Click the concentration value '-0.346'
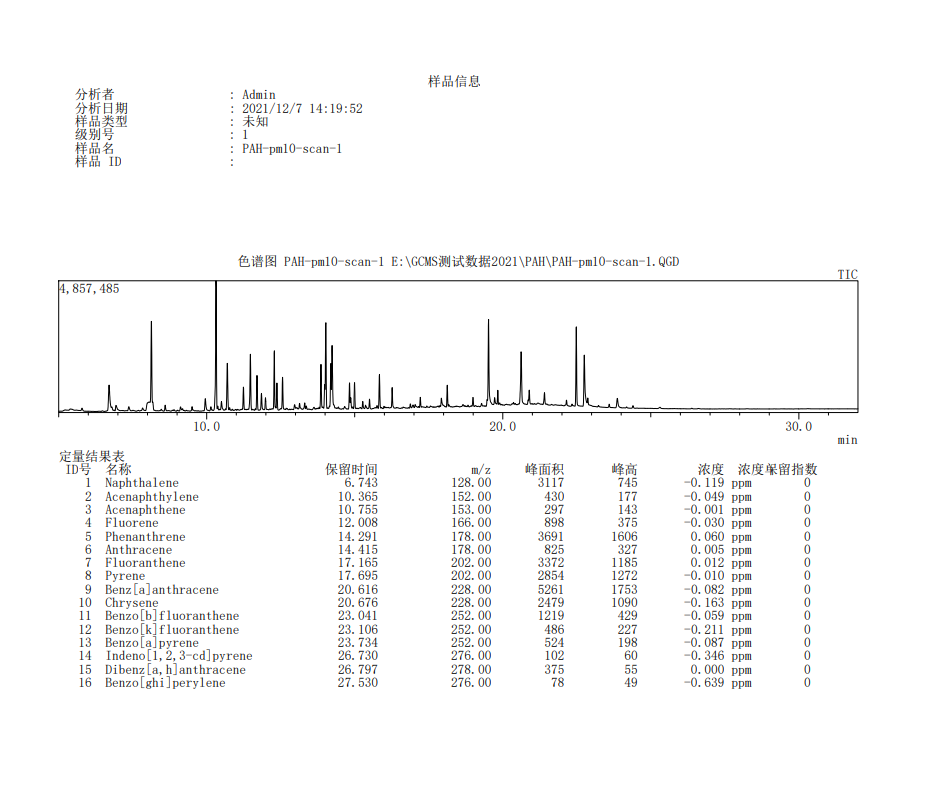The width and height of the screenshot is (931, 794). (x=704, y=656)
